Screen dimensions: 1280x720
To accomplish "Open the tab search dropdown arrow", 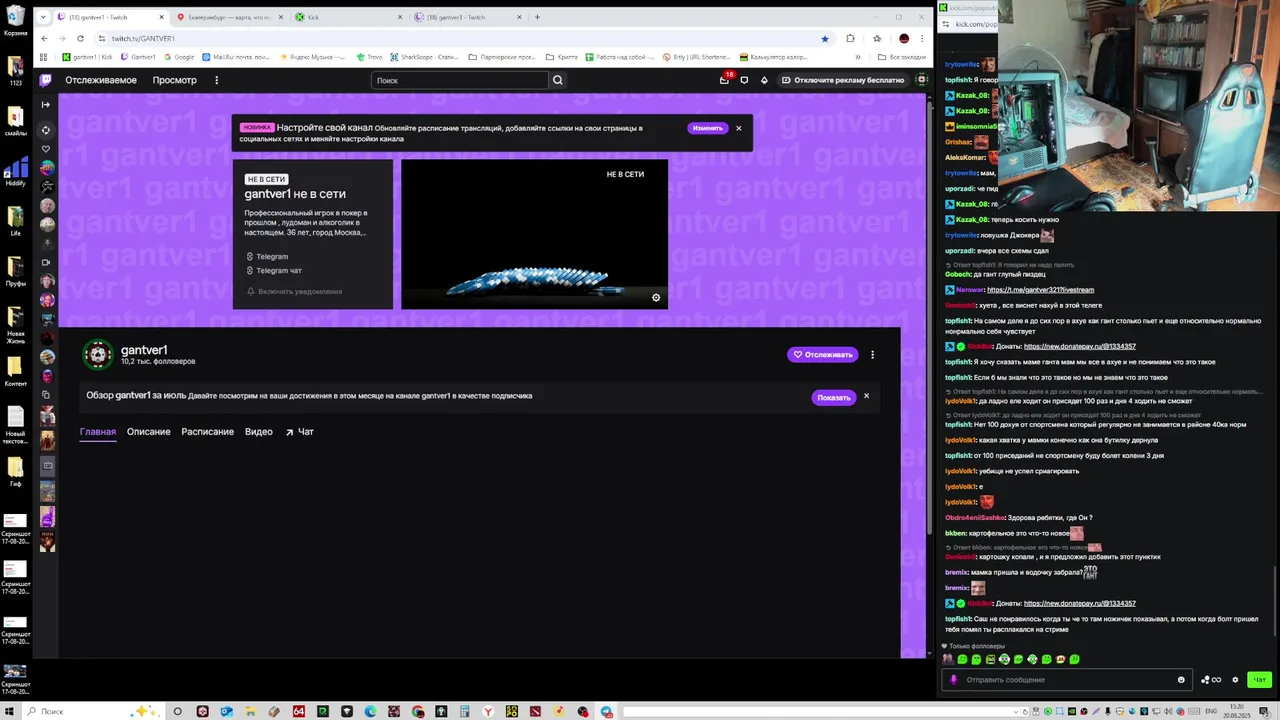I will (x=42, y=17).
